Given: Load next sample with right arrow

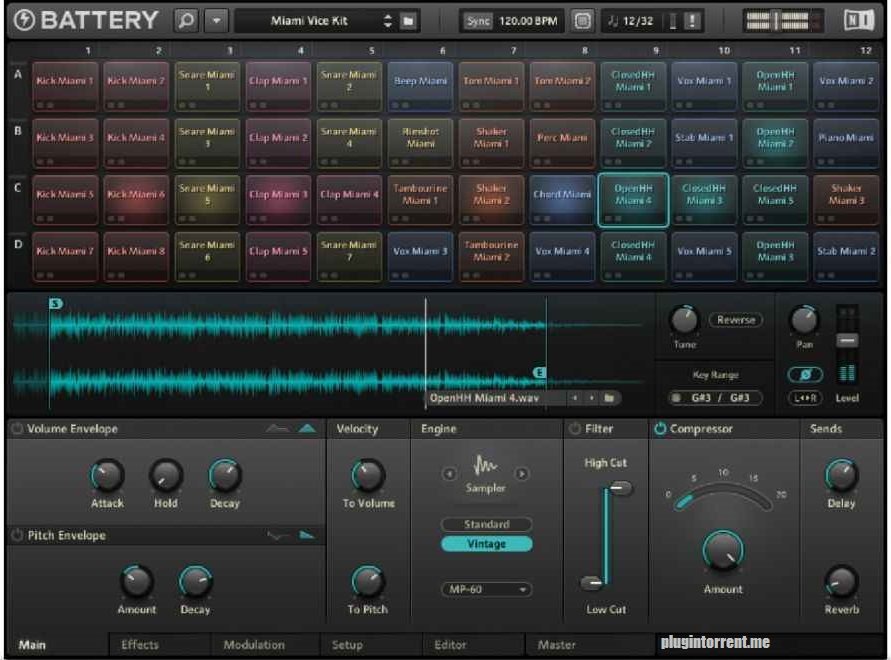Looking at the screenshot, I should coord(592,398).
